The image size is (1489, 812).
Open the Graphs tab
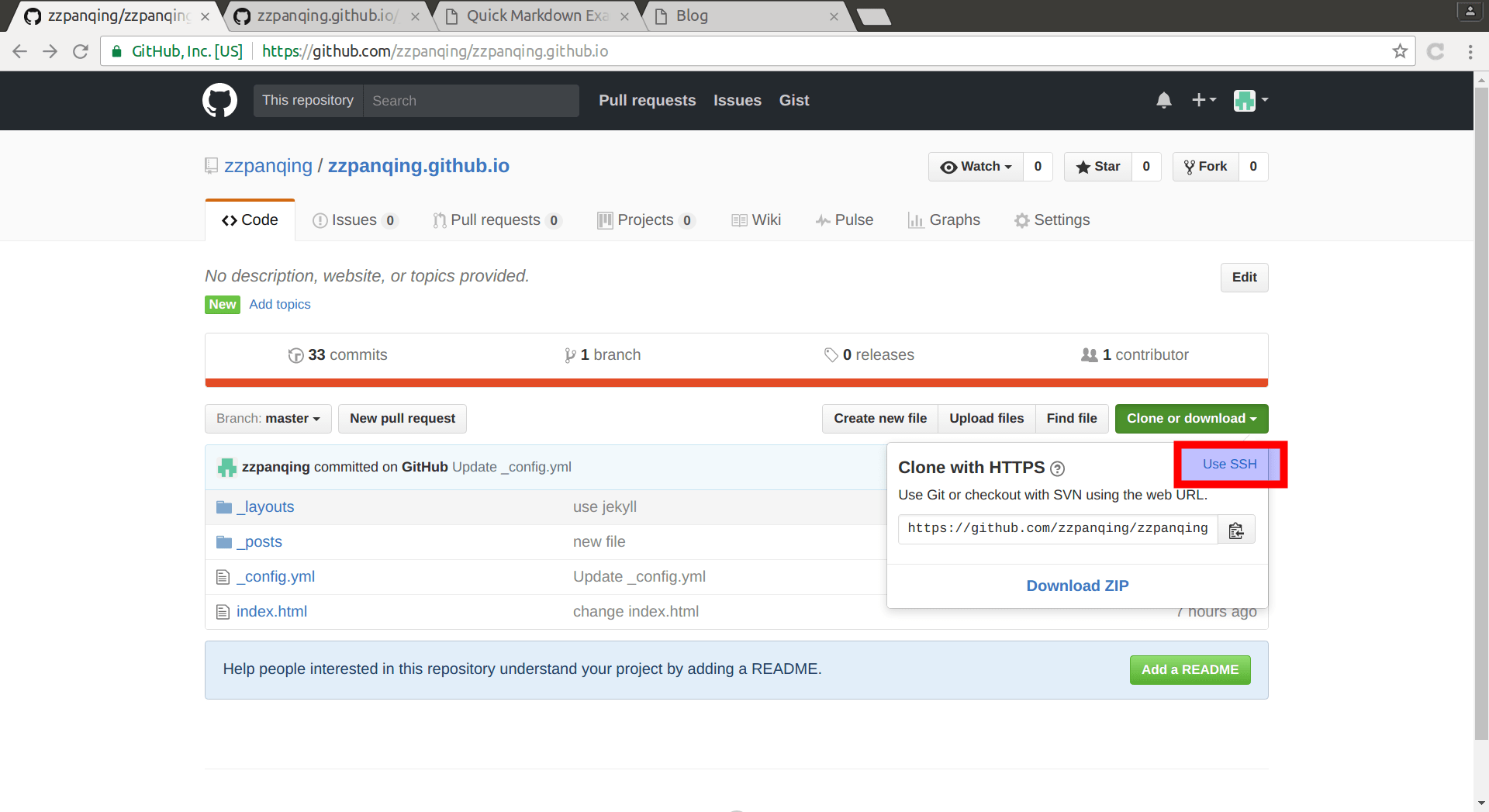click(x=944, y=220)
